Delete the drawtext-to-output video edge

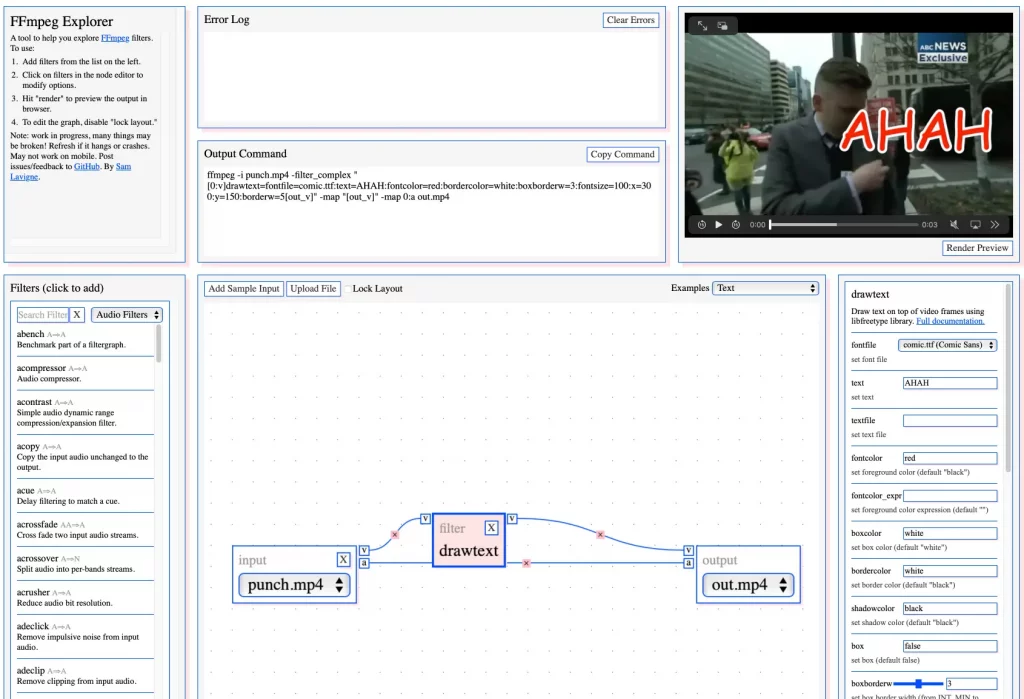600,534
